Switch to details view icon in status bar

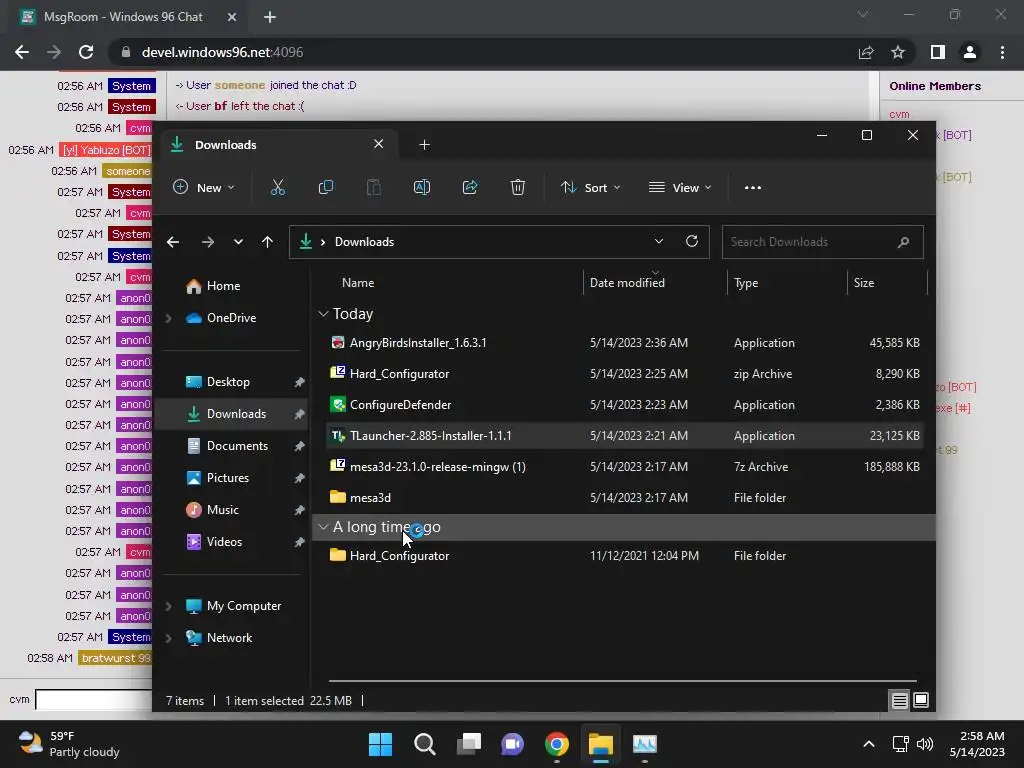(899, 701)
